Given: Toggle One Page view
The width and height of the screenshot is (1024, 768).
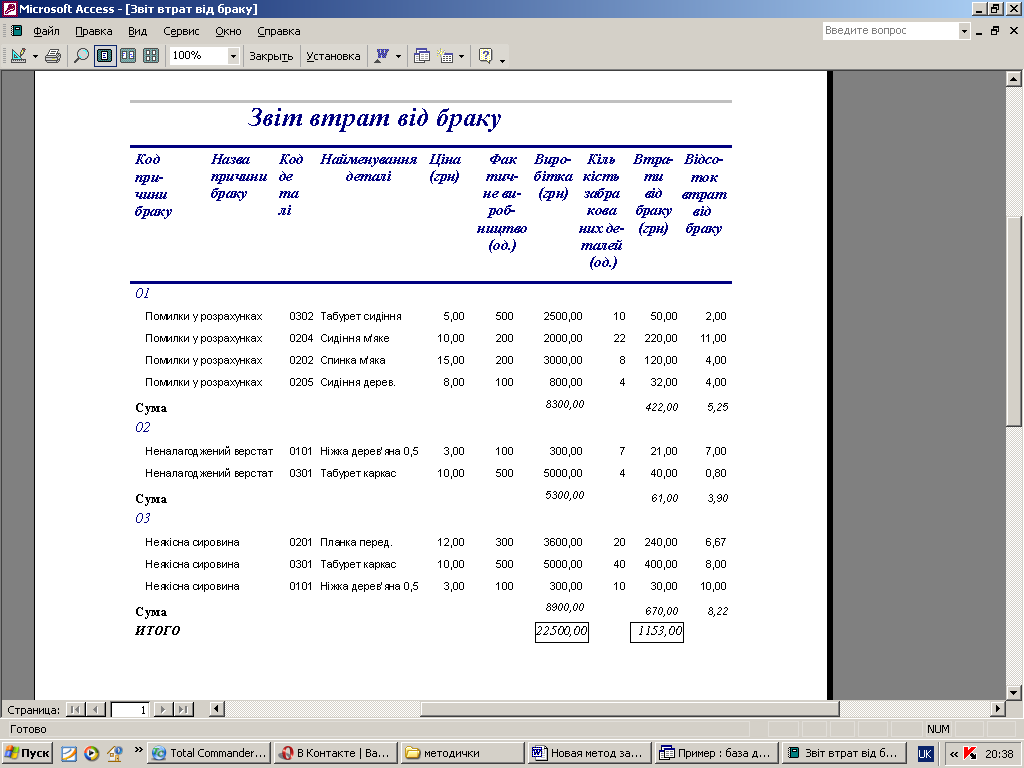Looking at the screenshot, I should tap(104, 56).
